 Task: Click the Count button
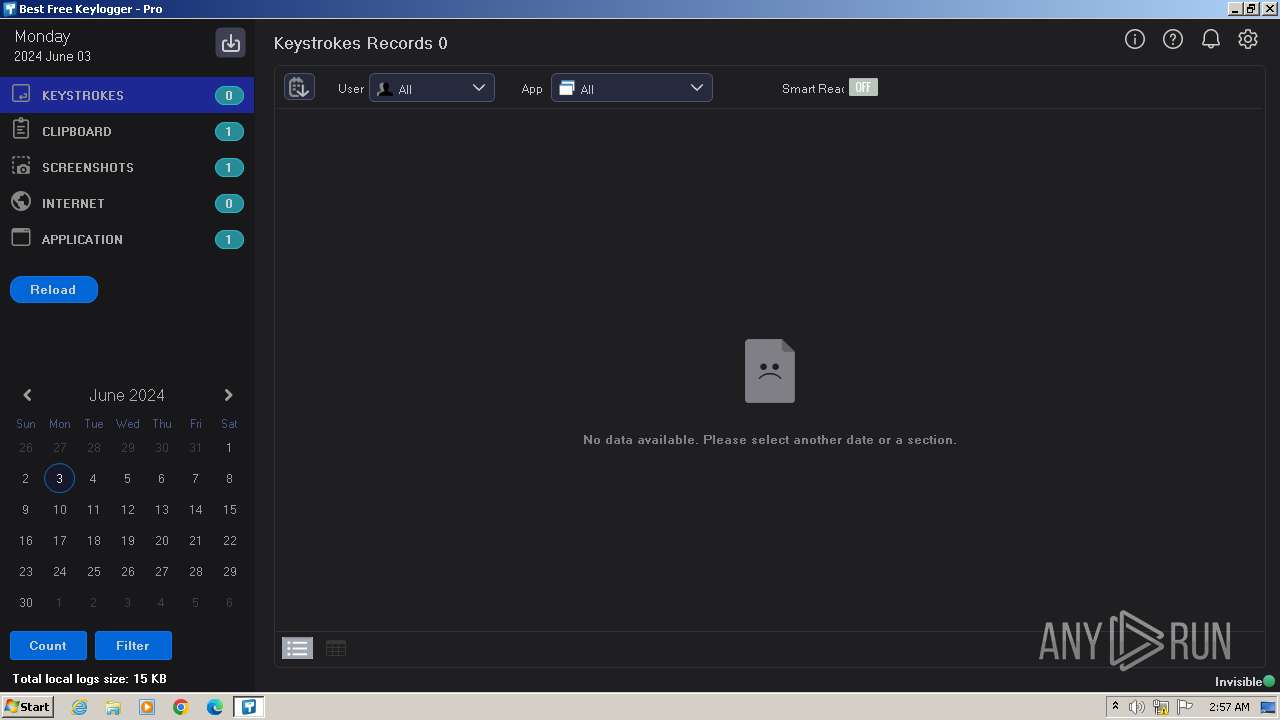tap(48, 645)
